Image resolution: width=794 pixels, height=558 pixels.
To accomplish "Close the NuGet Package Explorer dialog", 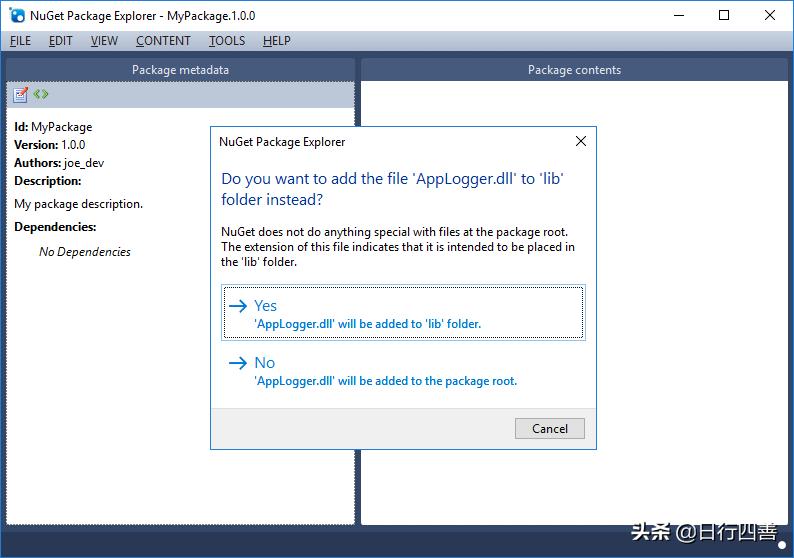I will [x=581, y=141].
